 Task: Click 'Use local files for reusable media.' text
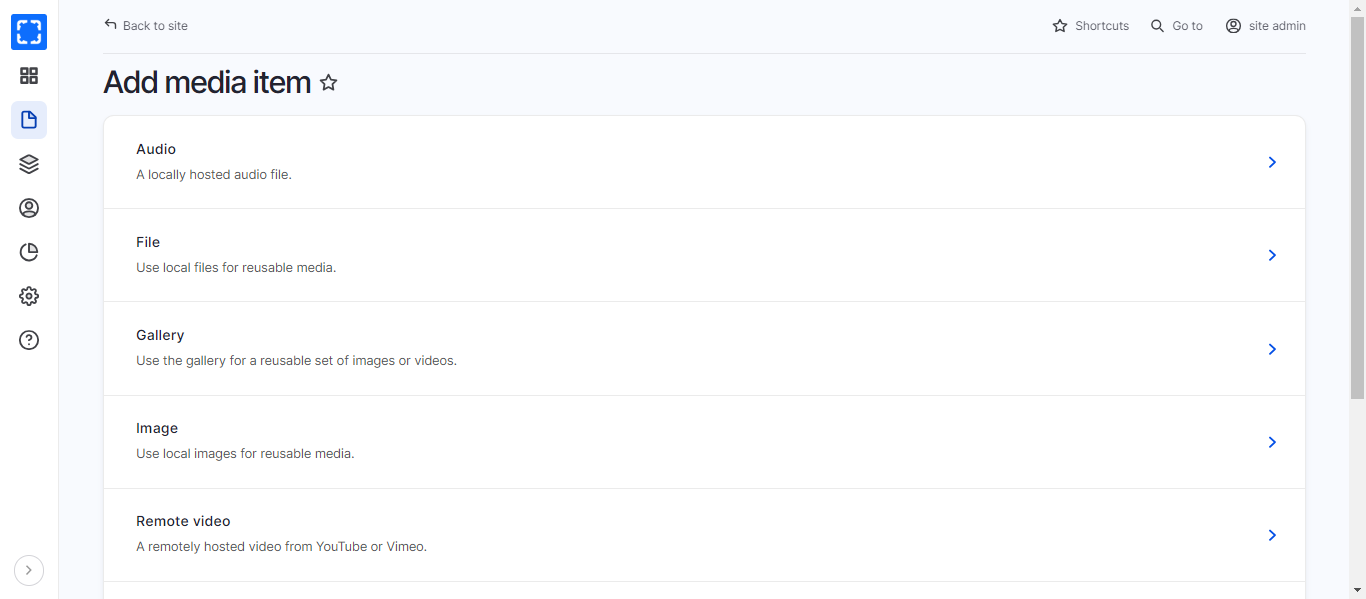(x=236, y=267)
